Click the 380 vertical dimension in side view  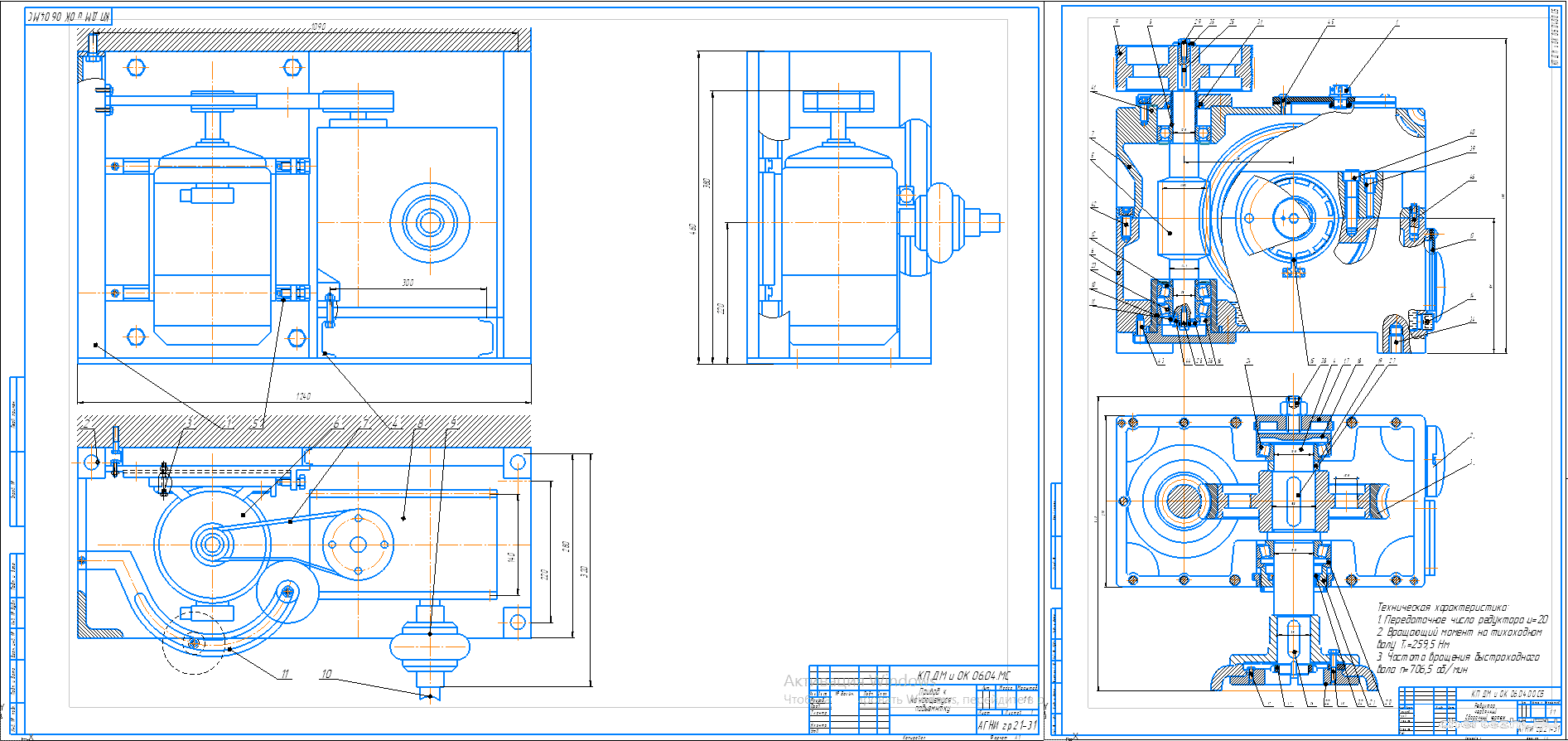click(707, 182)
